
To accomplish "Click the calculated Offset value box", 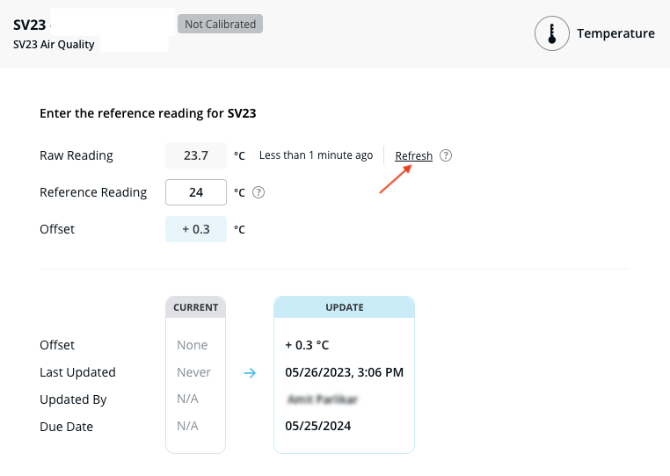I will click(x=195, y=229).
